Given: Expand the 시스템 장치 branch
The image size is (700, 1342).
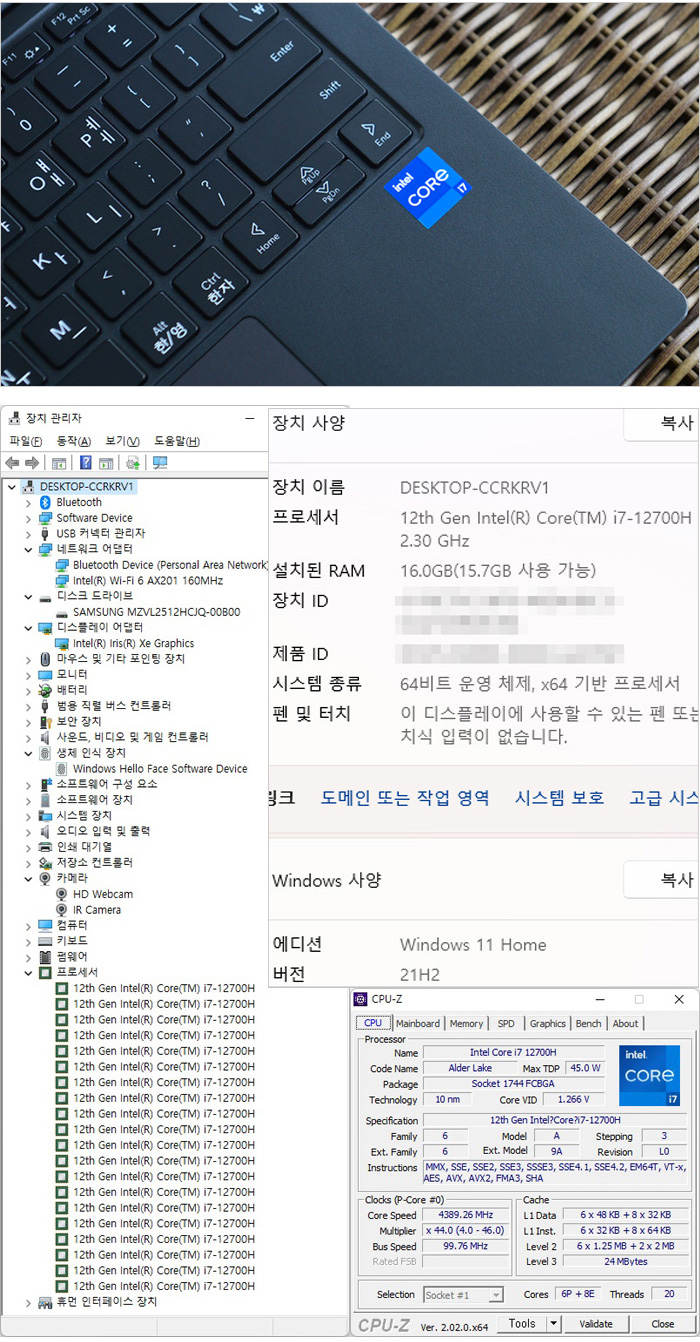Looking at the screenshot, I should (x=28, y=815).
